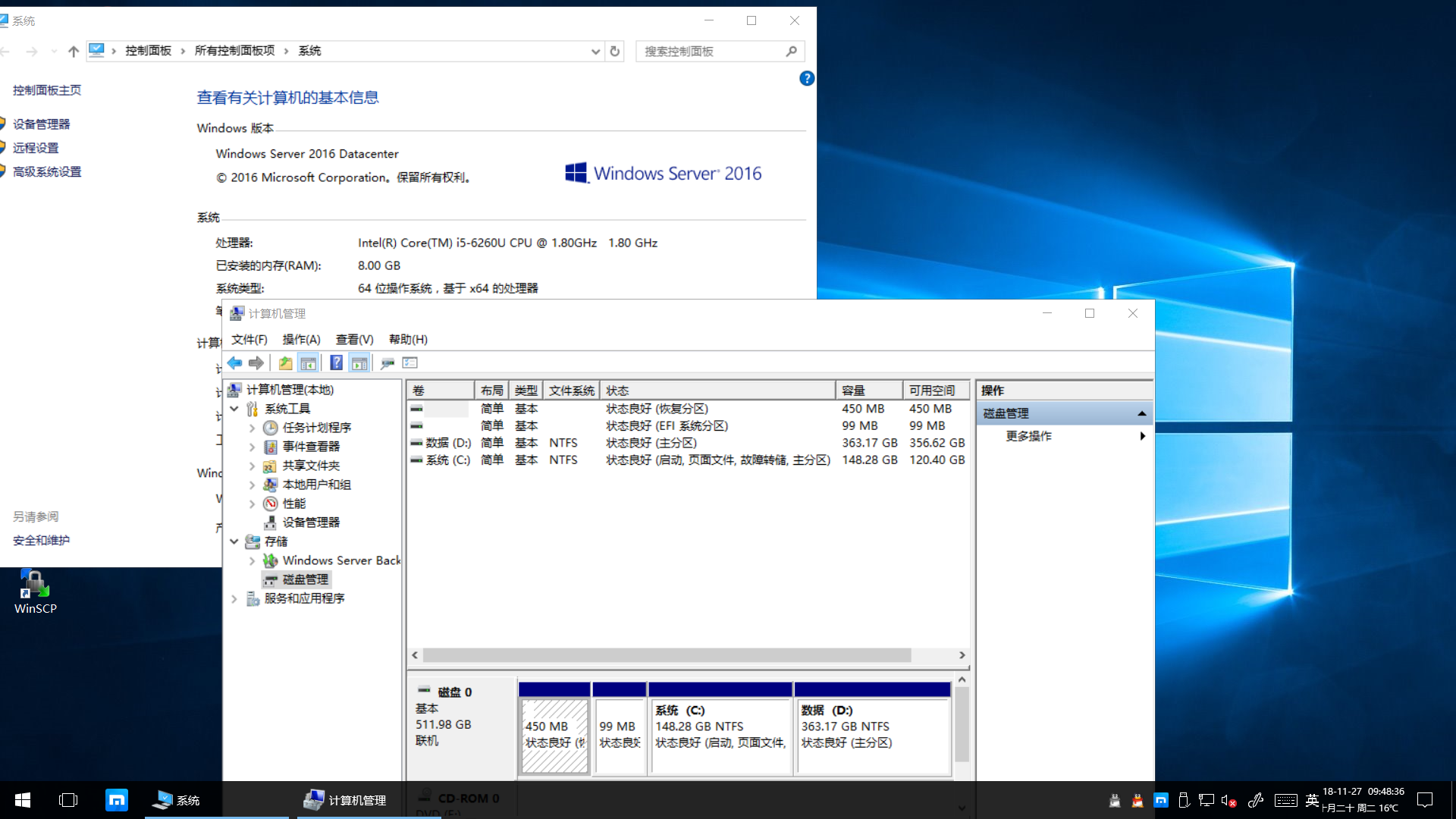Click the vertical scrollbar in disk view
Image resolution: width=1456 pixels, height=819 pixels.
click(962, 724)
